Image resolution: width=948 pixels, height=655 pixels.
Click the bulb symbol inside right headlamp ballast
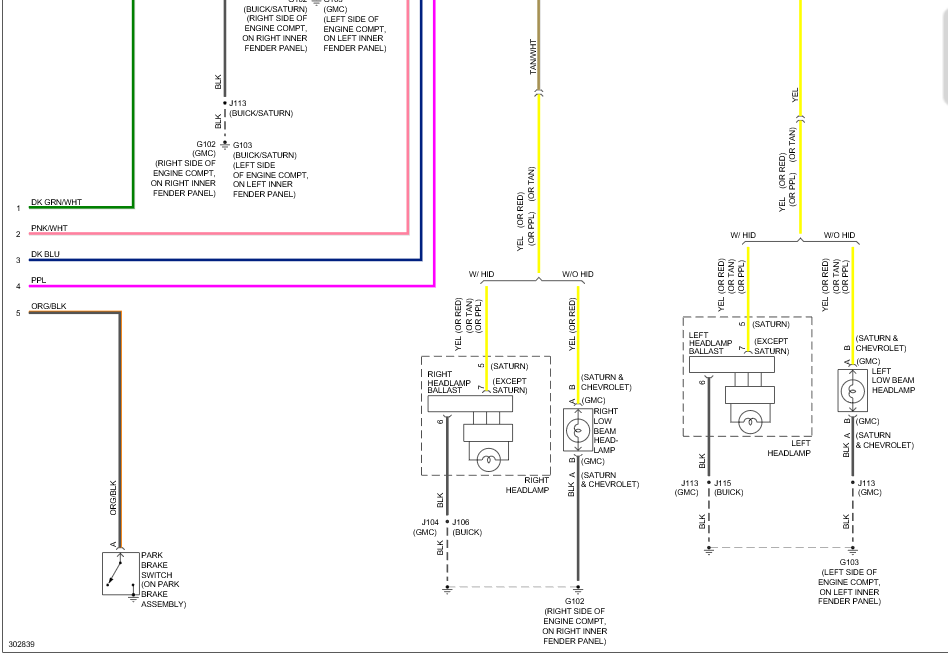(x=489, y=460)
